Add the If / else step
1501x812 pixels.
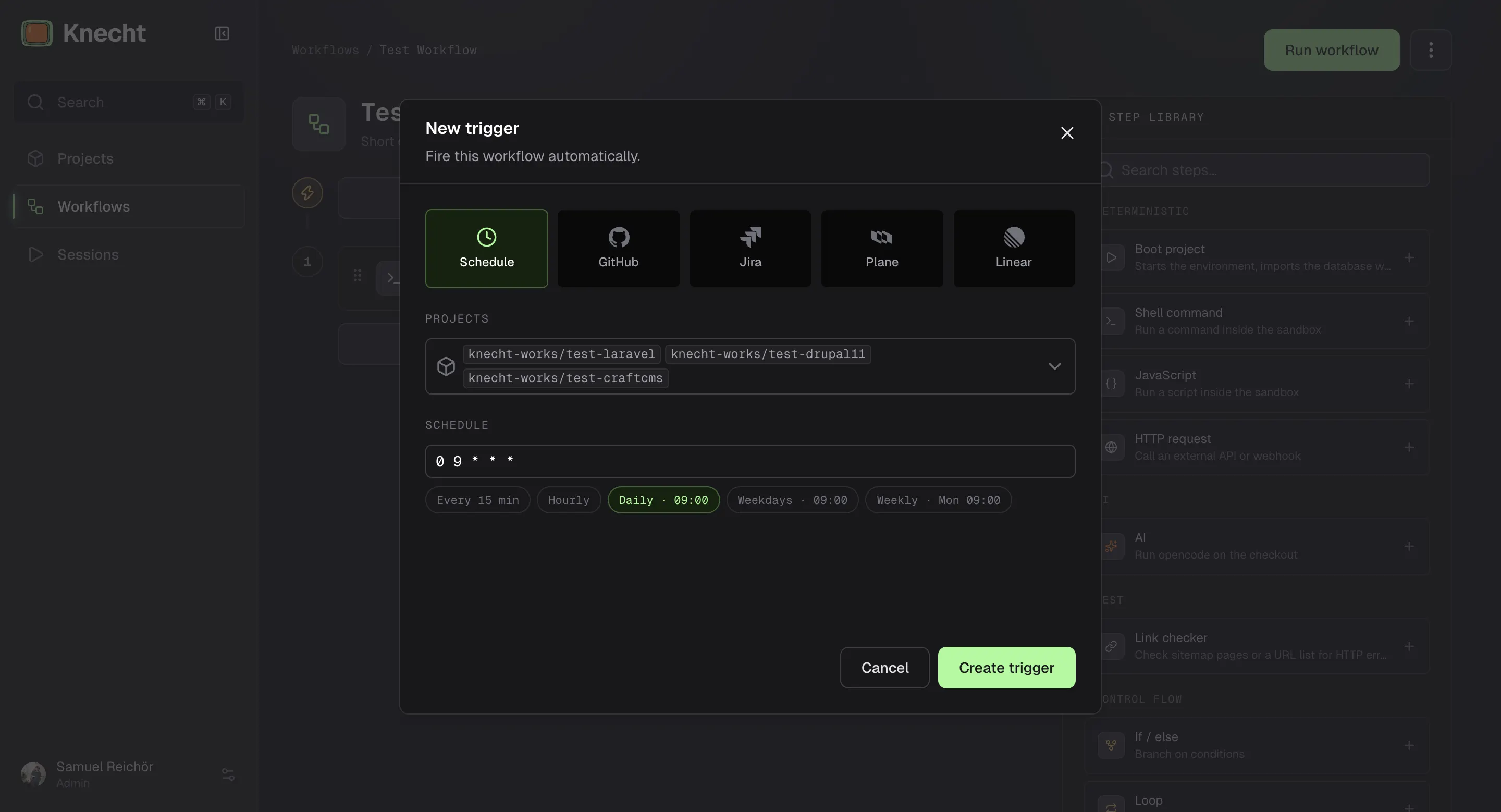tap(1408, 746)
